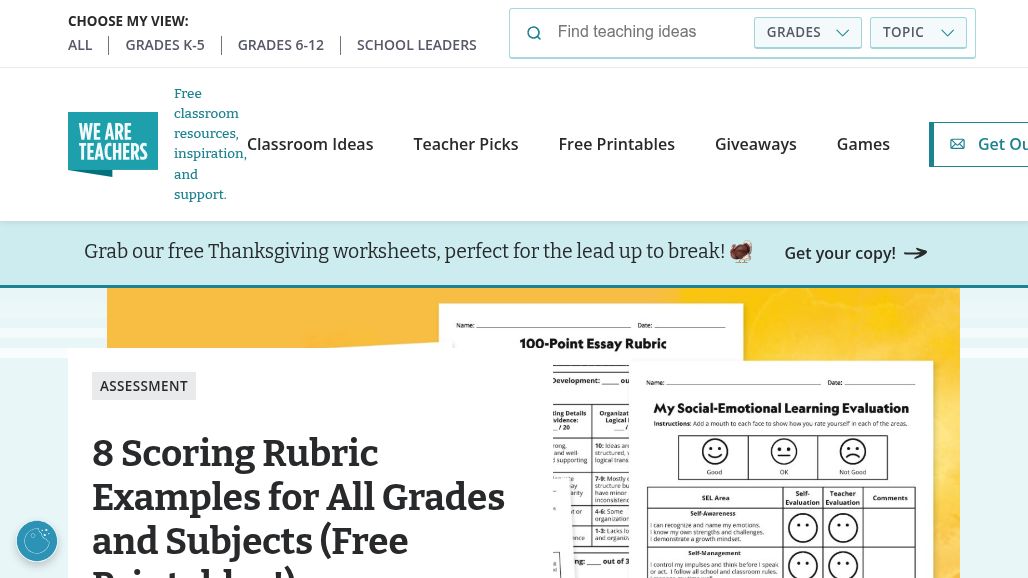Click the search magnifier icon
Viewport: 1028px width, 578px height.
(x=534, y=33)
